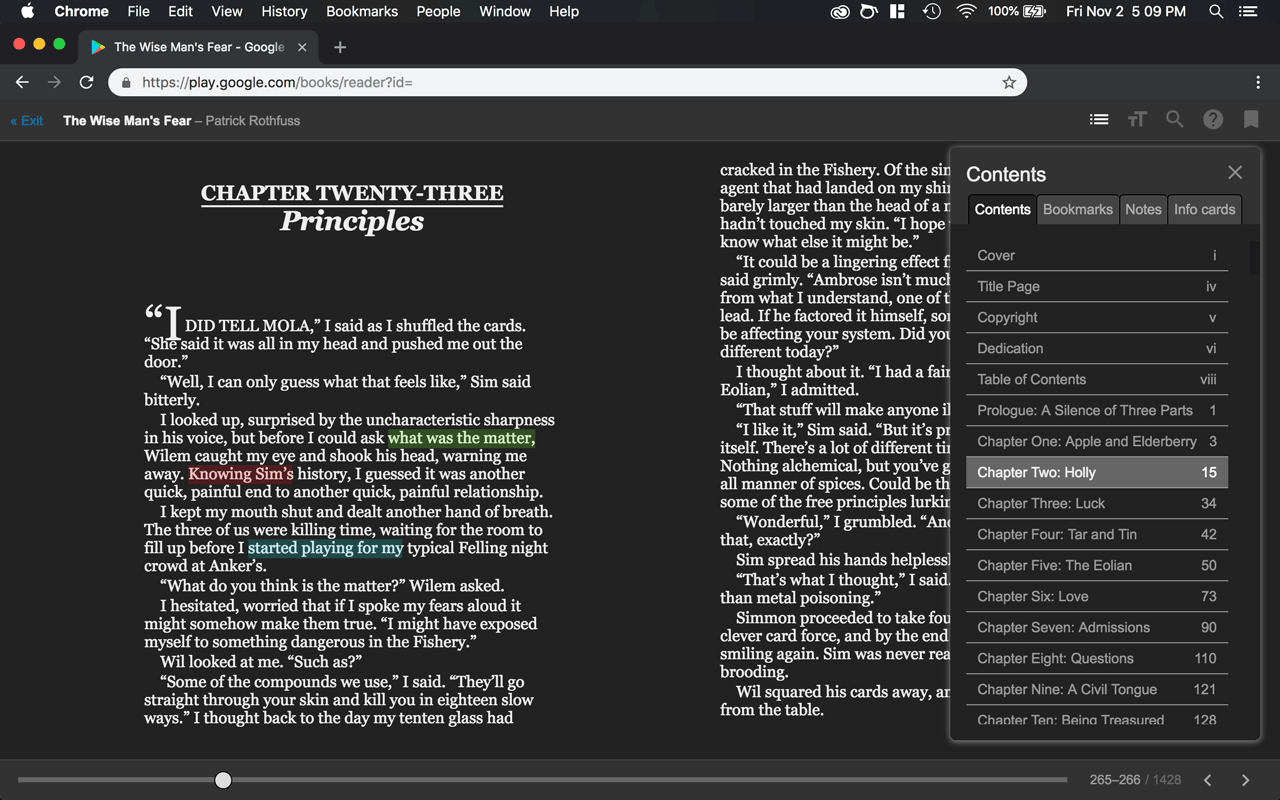Open the Apple menu

click(x=27, y=11)
